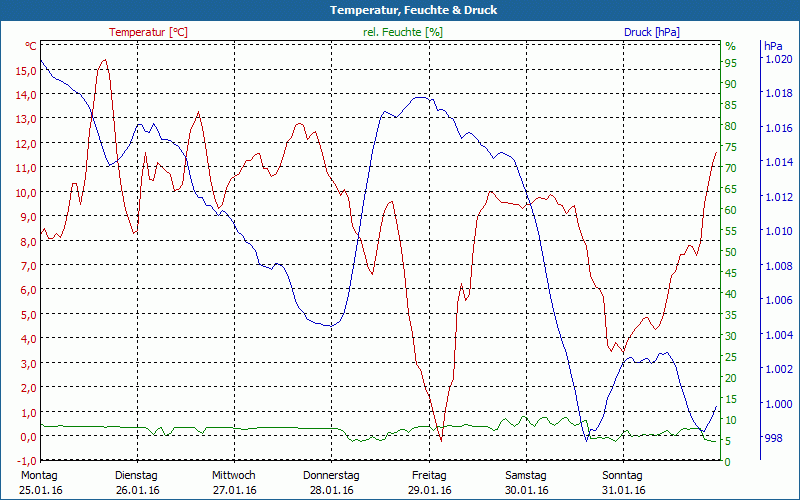Select the Sonntag day label
This screenshot has width=800, height=500.
624,475
